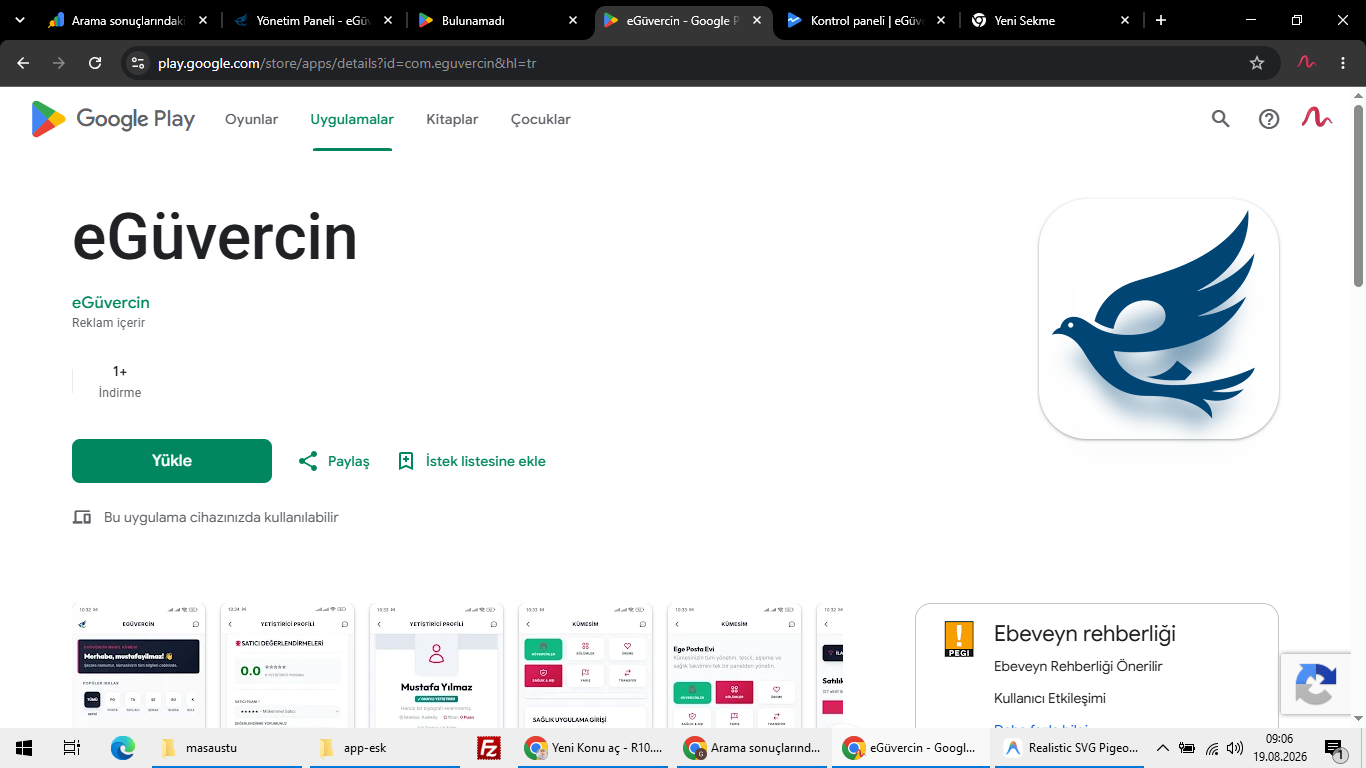Select the Uygulamalar tab

point(352,119)
